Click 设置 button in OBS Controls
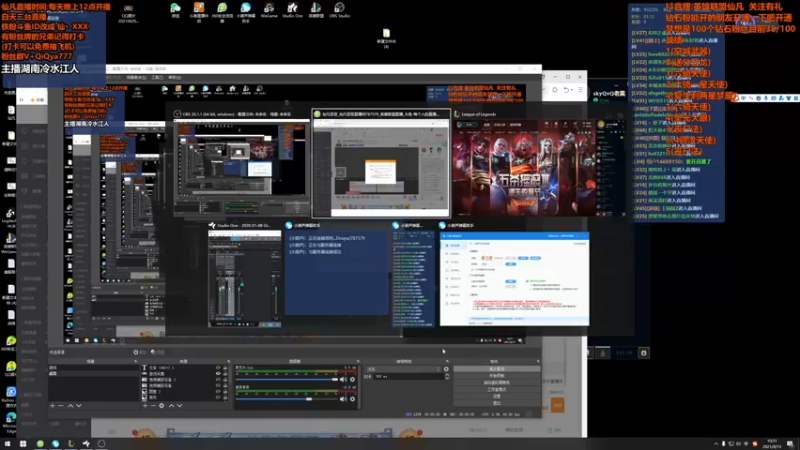This screenshot has height=450, width=800. [x=496, y=396]
